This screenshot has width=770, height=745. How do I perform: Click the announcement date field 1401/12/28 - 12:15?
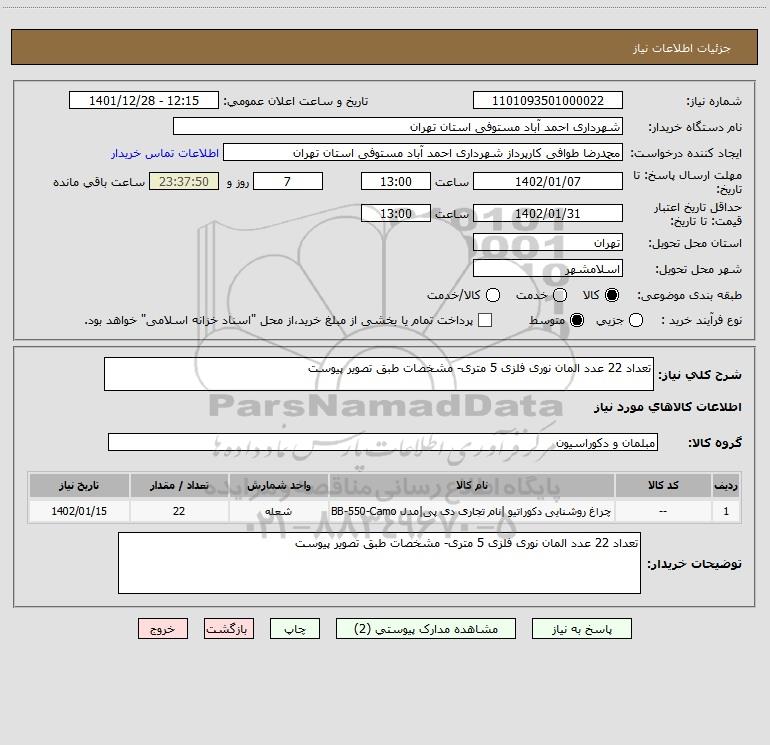(x=143, y=101)
